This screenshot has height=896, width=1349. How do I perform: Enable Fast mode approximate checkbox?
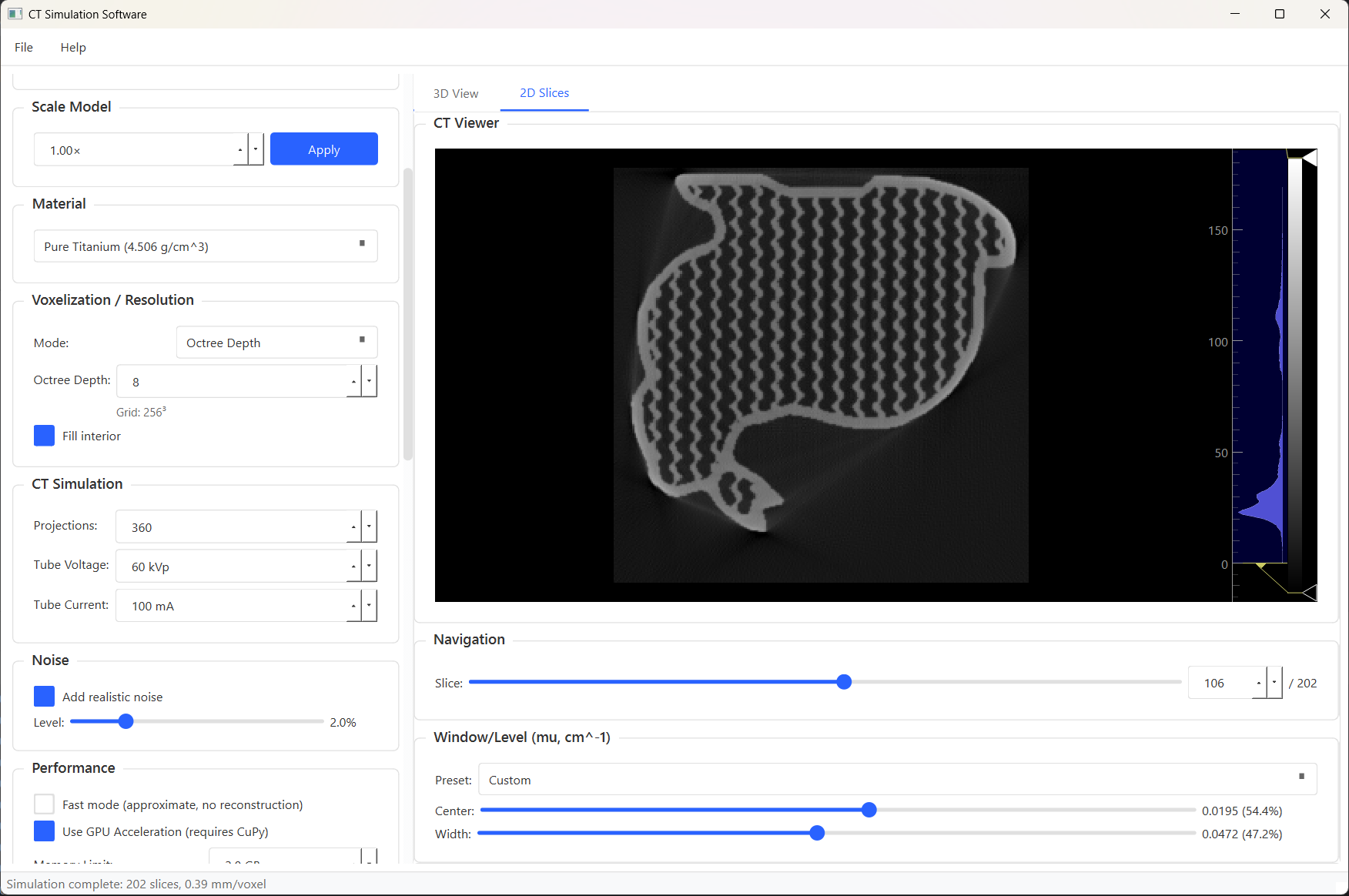(45, 804)
